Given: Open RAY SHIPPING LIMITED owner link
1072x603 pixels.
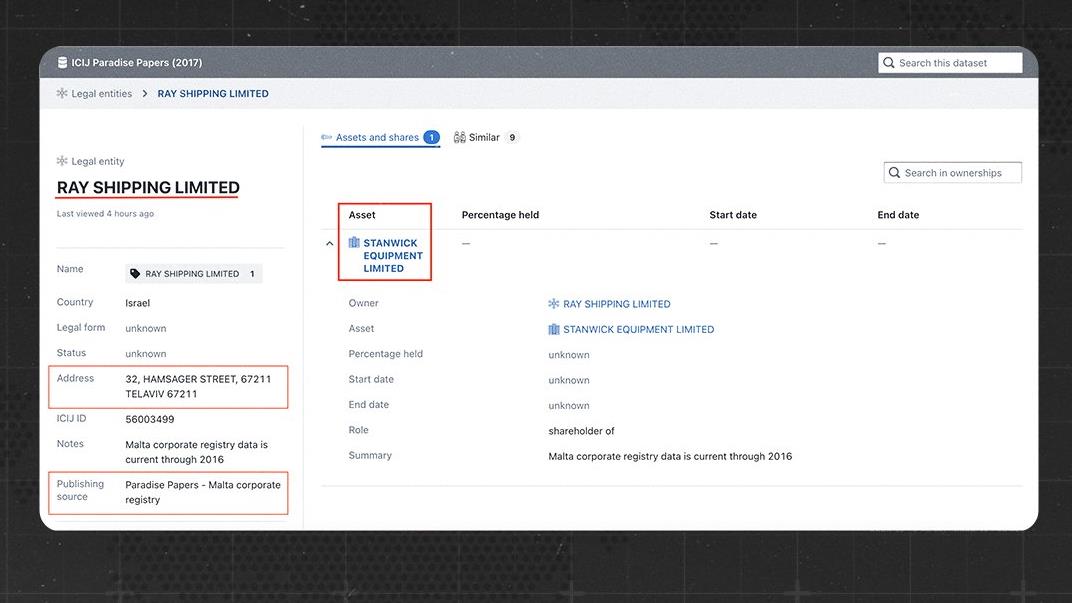Looking at the screenshot, I should pyautogui.click(x=617, y=304).
